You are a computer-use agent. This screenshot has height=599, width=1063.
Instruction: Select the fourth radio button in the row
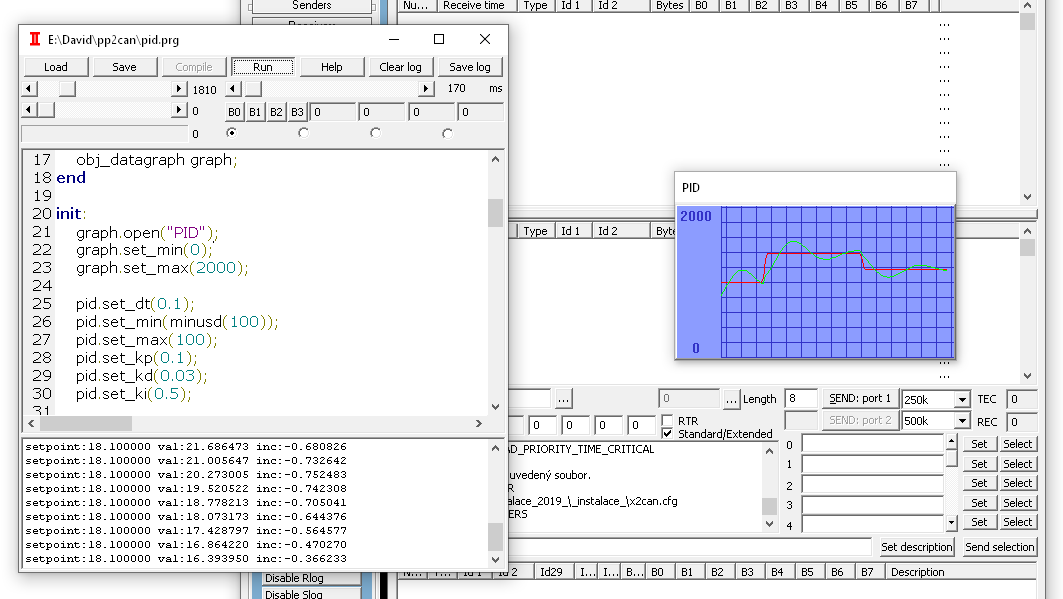click(x=447, y=133)
